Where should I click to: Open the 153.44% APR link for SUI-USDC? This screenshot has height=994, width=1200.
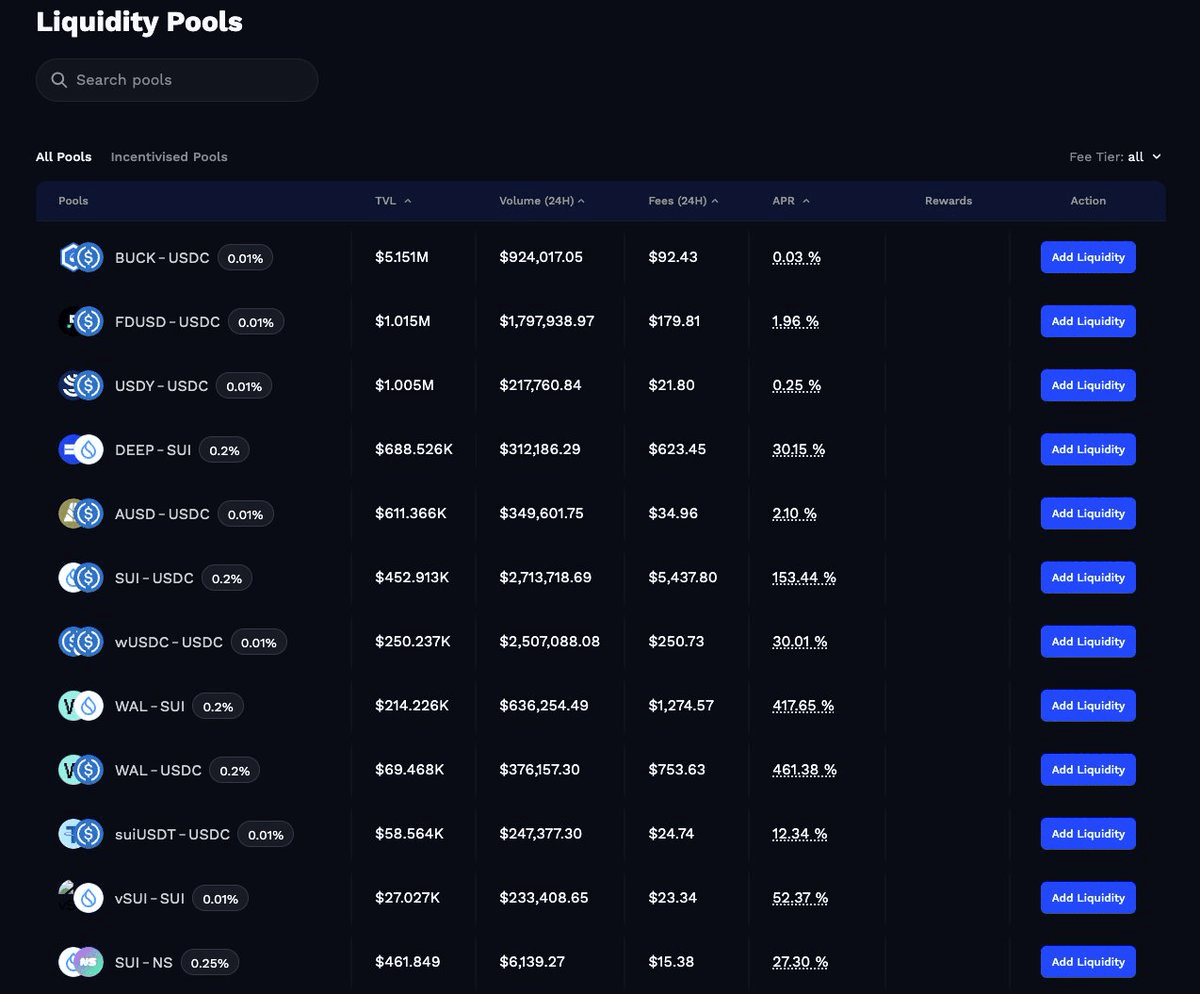(x=803, y=577)
